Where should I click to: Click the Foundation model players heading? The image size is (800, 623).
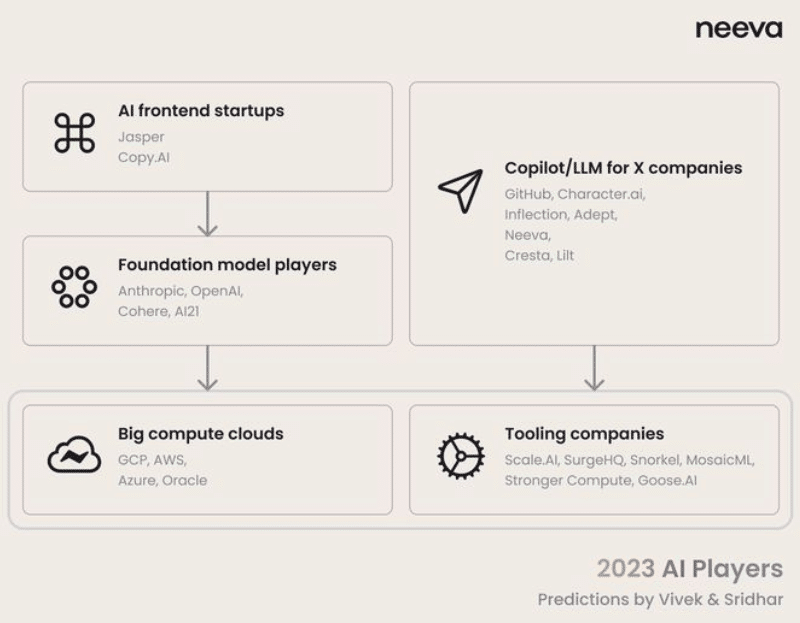[227, 265]
